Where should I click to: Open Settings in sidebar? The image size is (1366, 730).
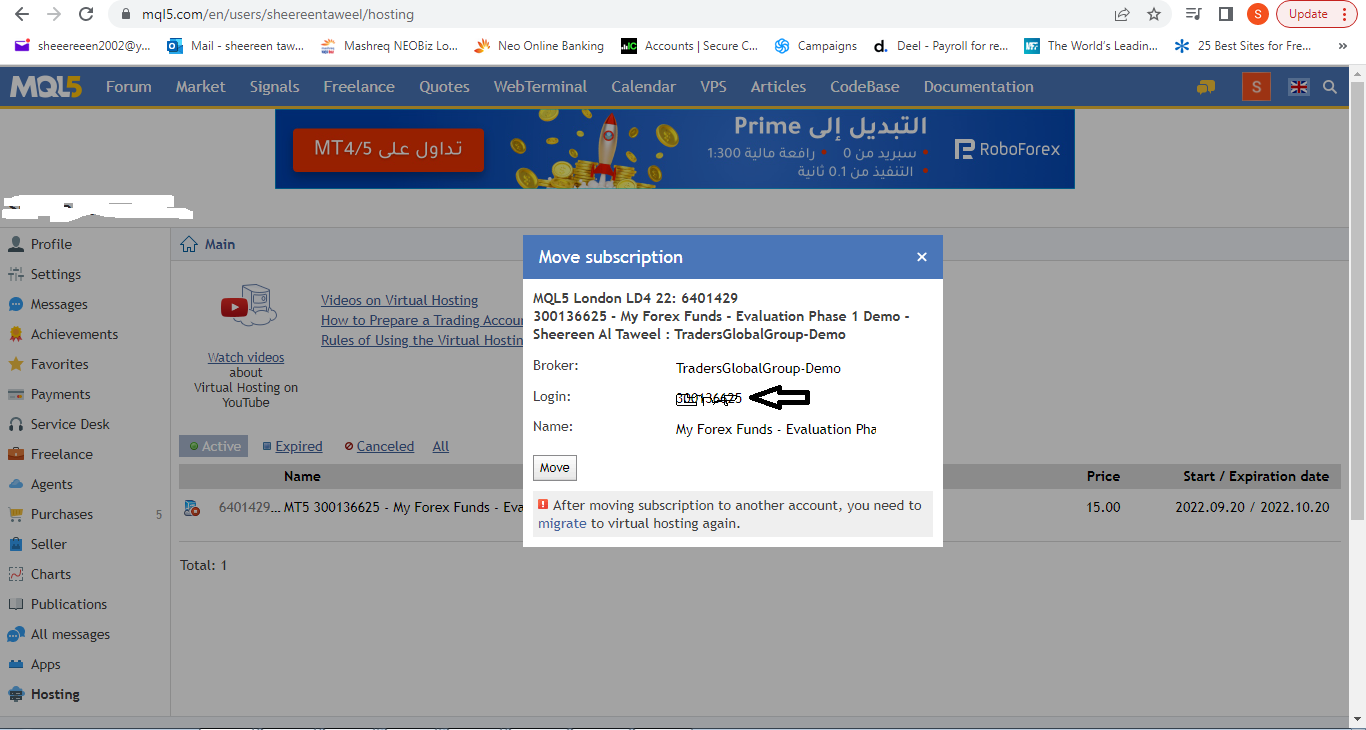click(56, 274)
